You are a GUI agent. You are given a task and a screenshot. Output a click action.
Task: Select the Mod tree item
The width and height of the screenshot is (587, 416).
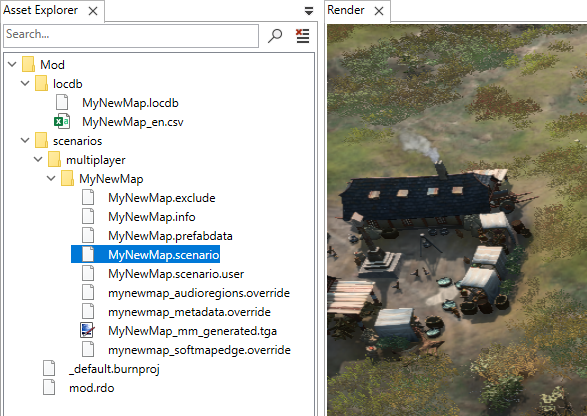[52, 65]
